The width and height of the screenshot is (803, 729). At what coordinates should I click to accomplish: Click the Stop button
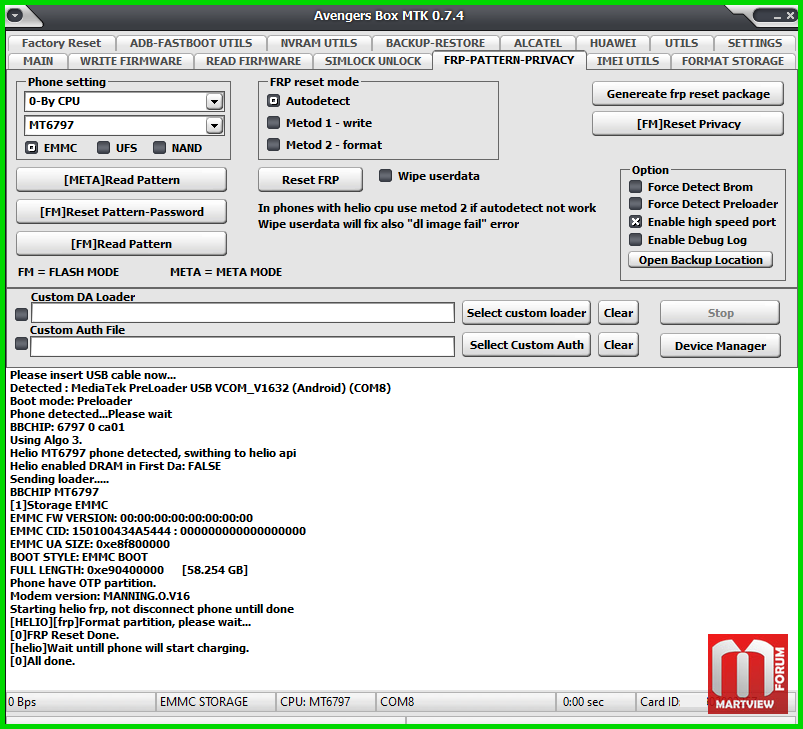(720, 313)
